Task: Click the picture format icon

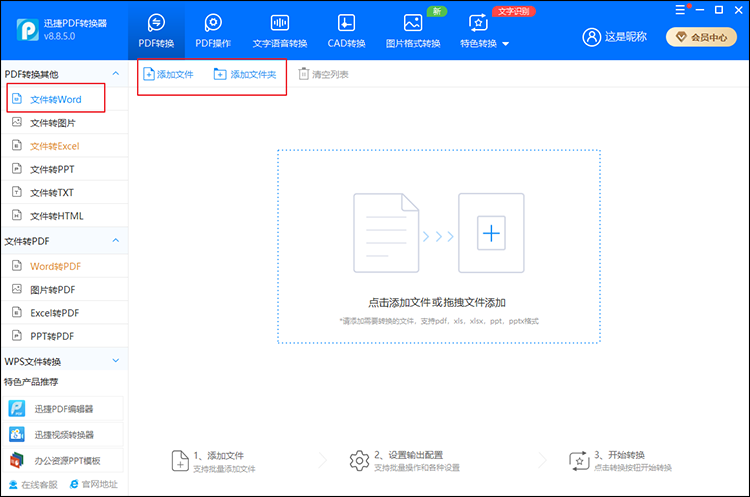Action: pos(413,22)
